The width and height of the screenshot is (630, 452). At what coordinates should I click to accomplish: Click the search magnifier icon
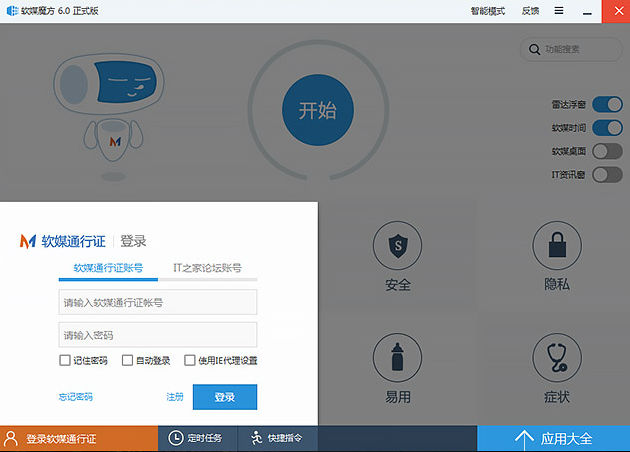tap(534, 49)
